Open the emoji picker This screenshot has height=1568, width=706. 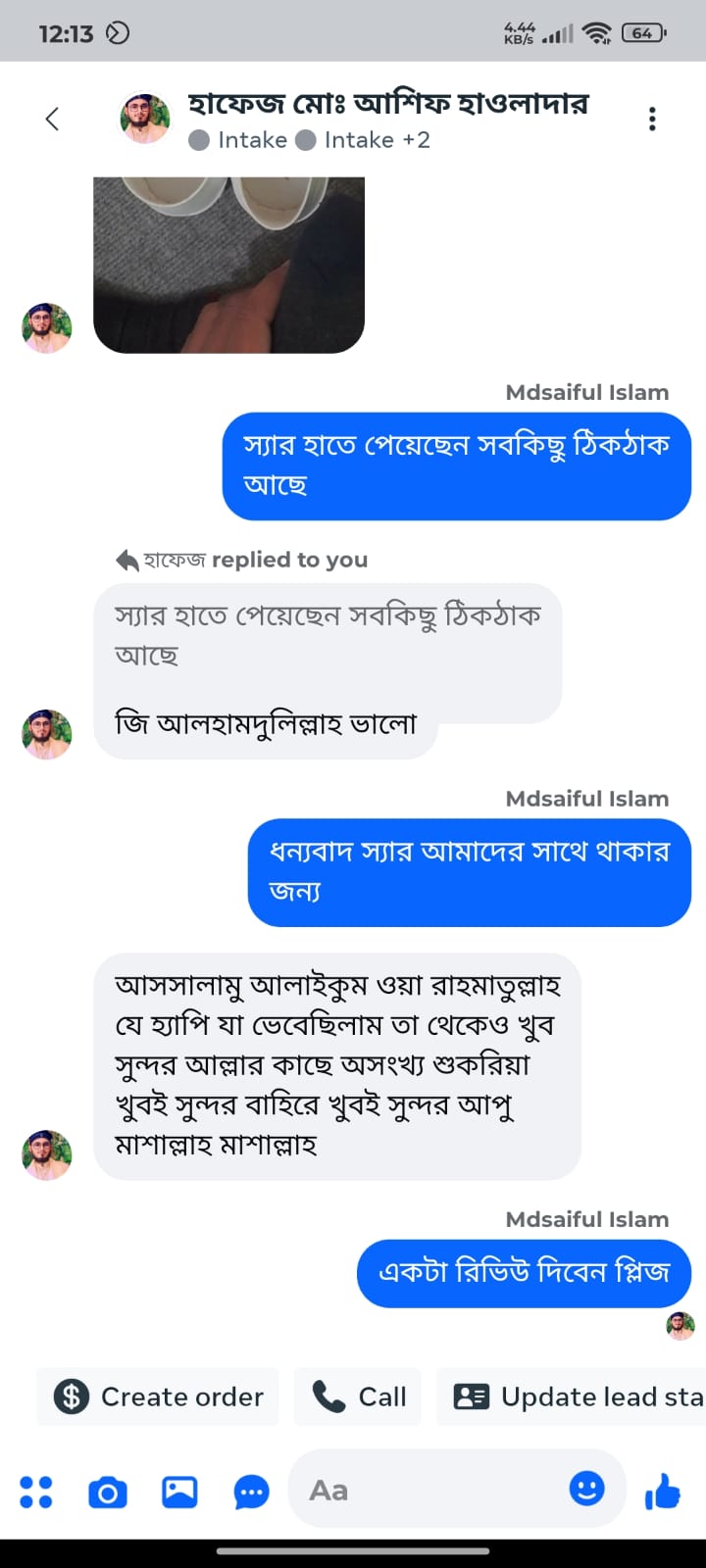(x=586, y=1489)
